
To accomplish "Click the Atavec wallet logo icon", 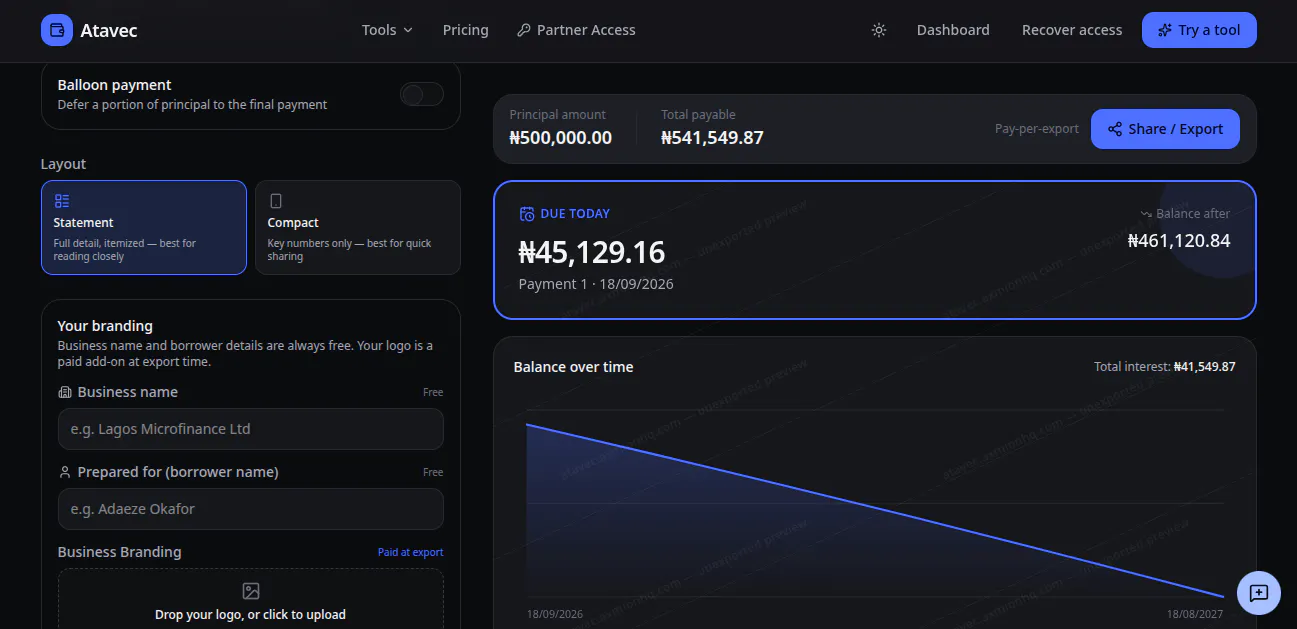I will point(57,30).
